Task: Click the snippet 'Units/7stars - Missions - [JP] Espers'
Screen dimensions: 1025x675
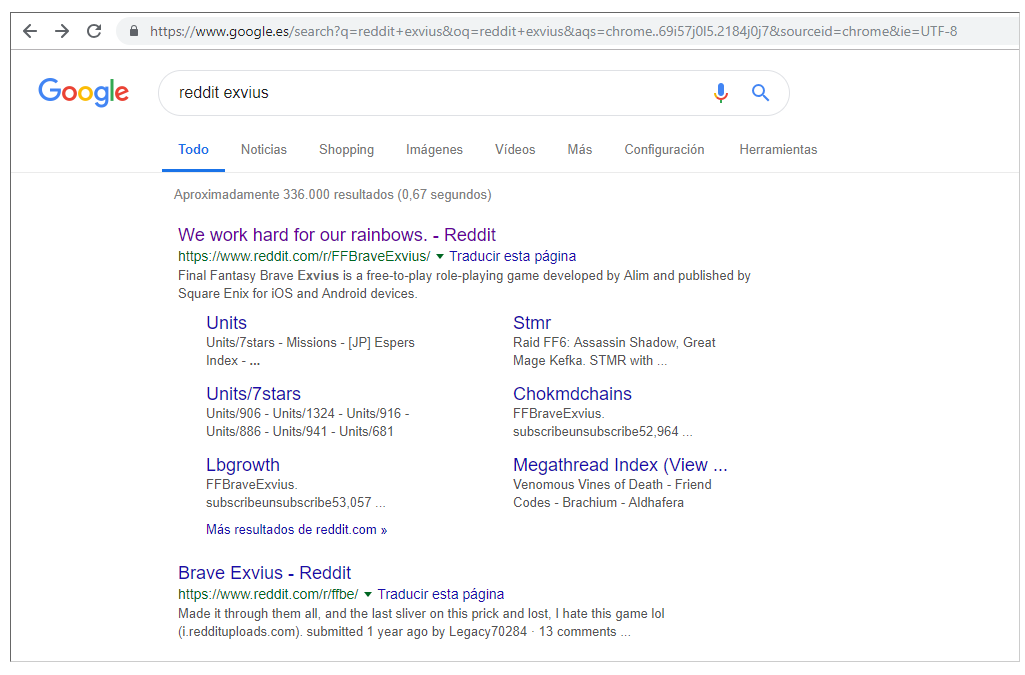Action: click(310, 342)
